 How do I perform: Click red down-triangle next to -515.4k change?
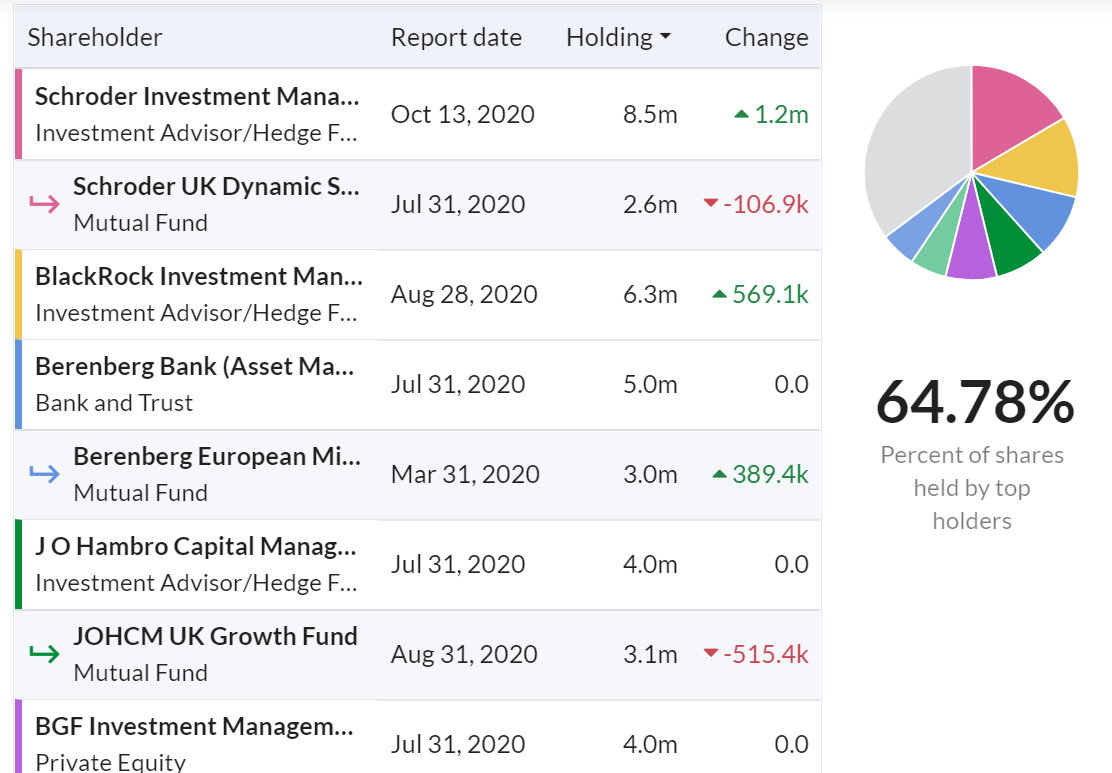tap(711, 653)
